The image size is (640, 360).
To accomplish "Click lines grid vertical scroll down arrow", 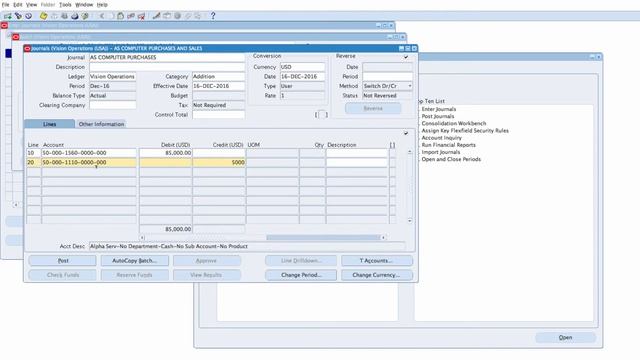I will point(409,221).
